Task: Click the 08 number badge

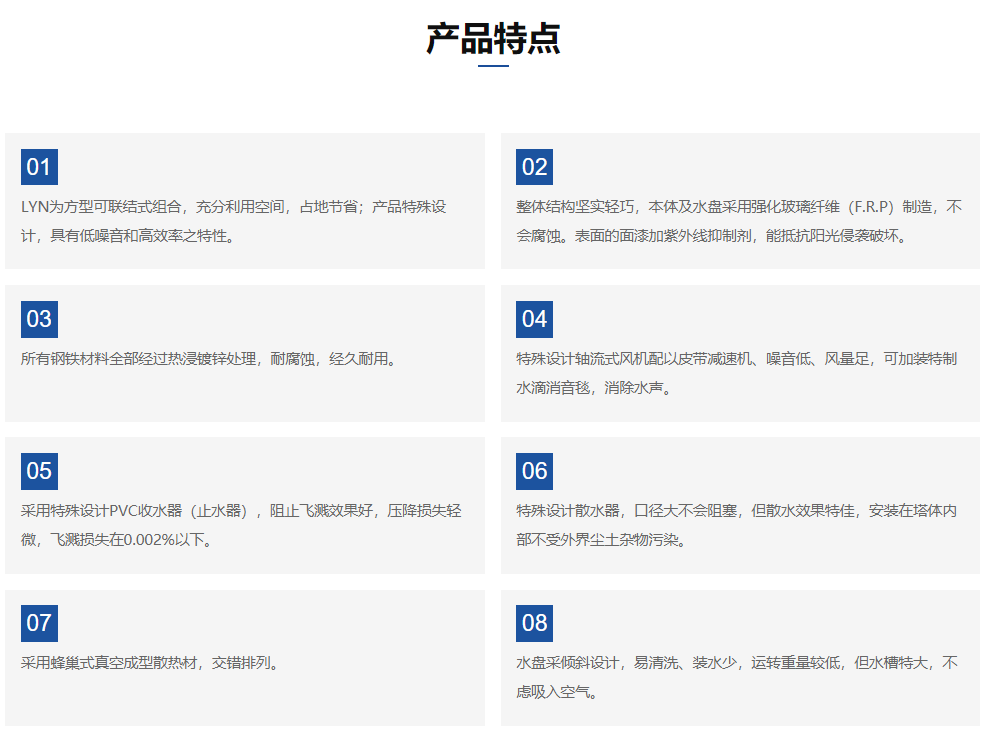Action: tap(534, 623)
